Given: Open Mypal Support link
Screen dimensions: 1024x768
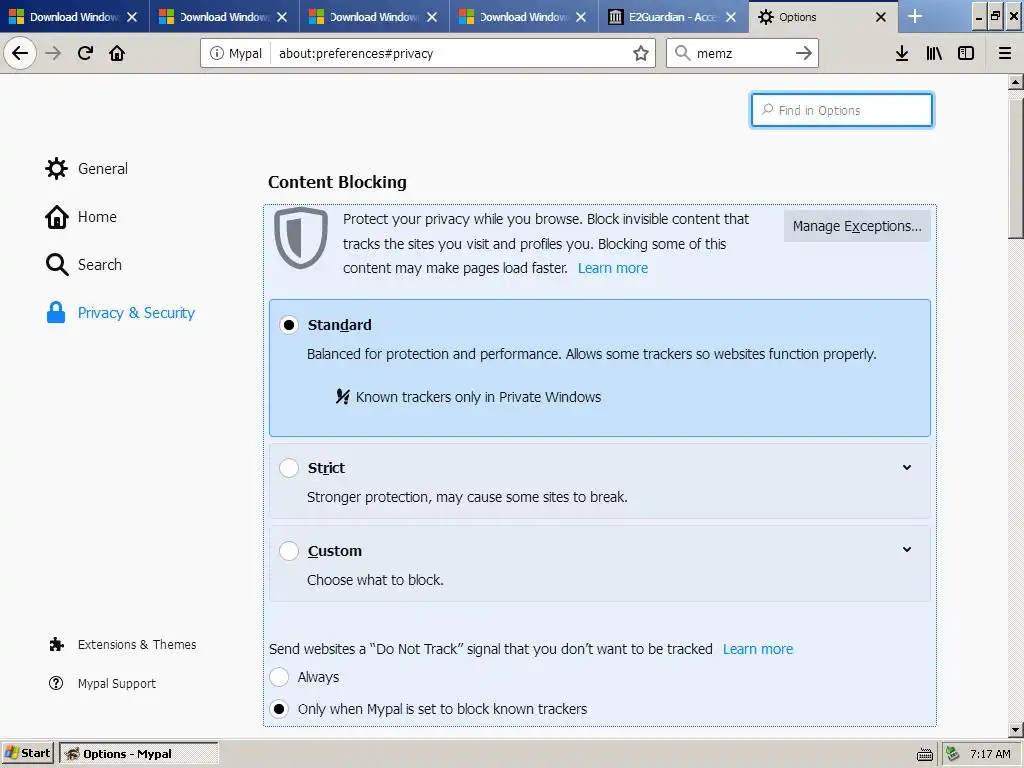Looking at the screenshot, I should 116,683.
